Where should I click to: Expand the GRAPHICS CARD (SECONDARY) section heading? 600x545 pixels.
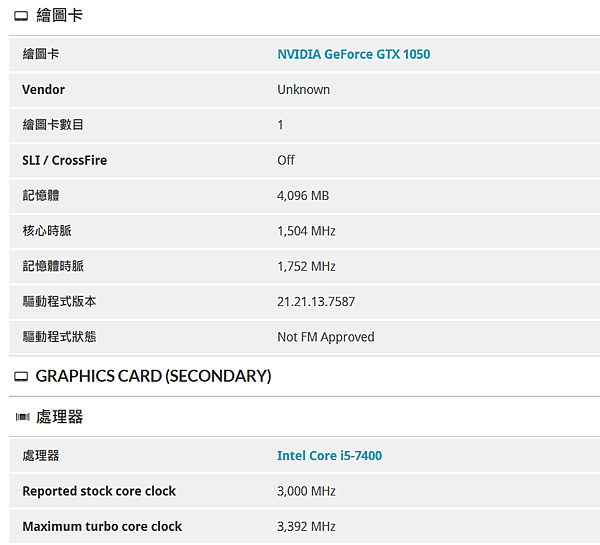pyautogui.click(x=153, y=376)
